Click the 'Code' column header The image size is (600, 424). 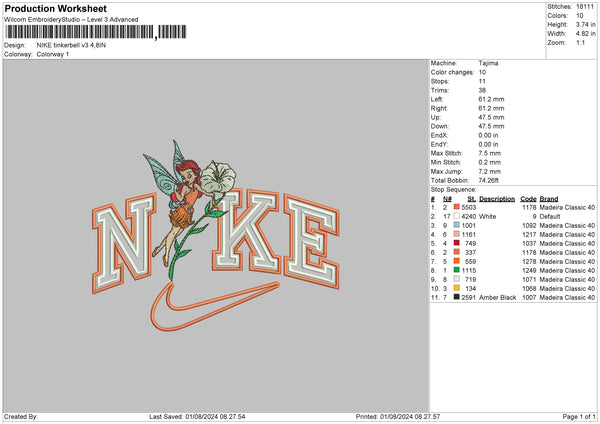click(x=528, y=199)
